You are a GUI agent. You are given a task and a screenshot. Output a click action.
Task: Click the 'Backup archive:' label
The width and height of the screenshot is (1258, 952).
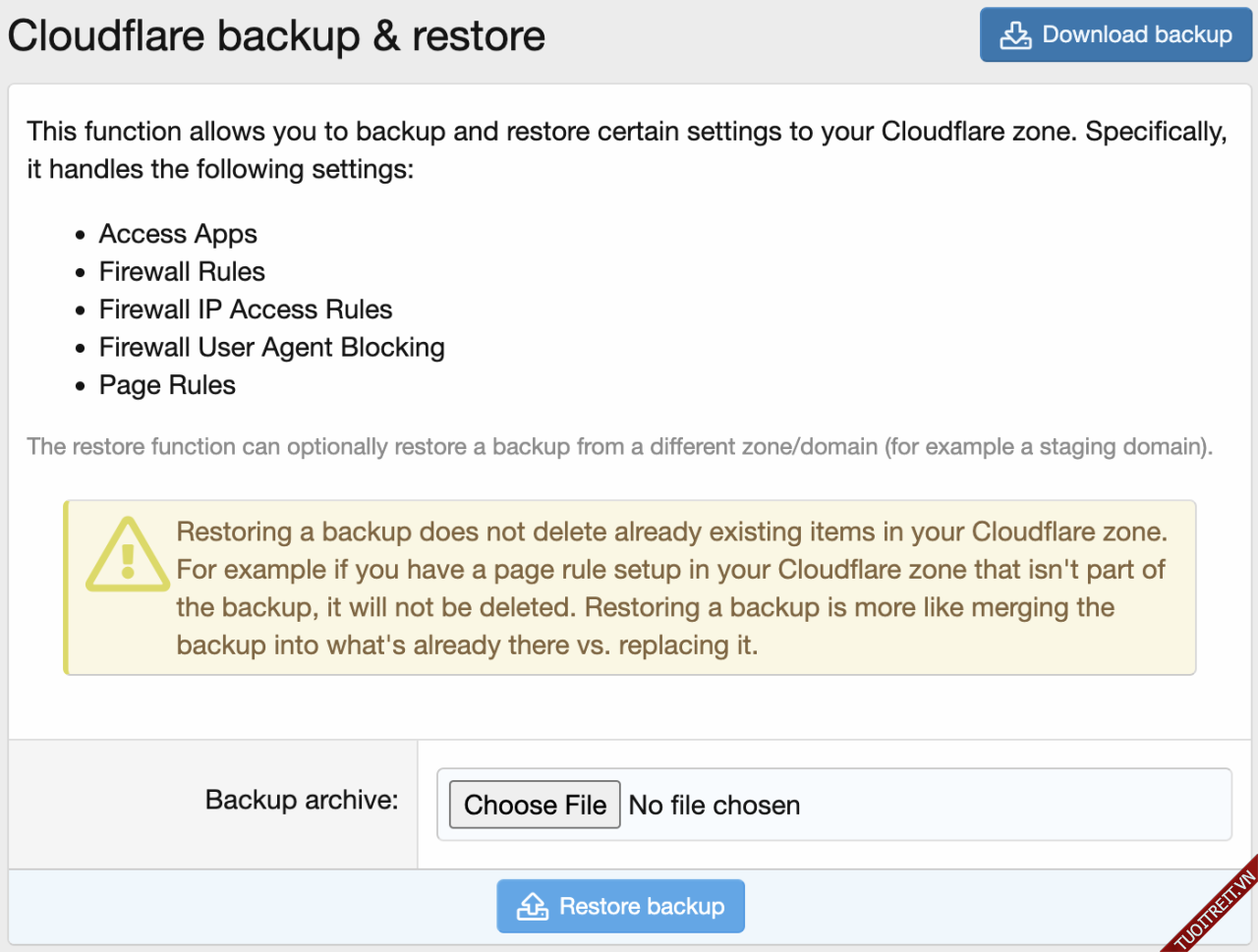pos(302,800)
